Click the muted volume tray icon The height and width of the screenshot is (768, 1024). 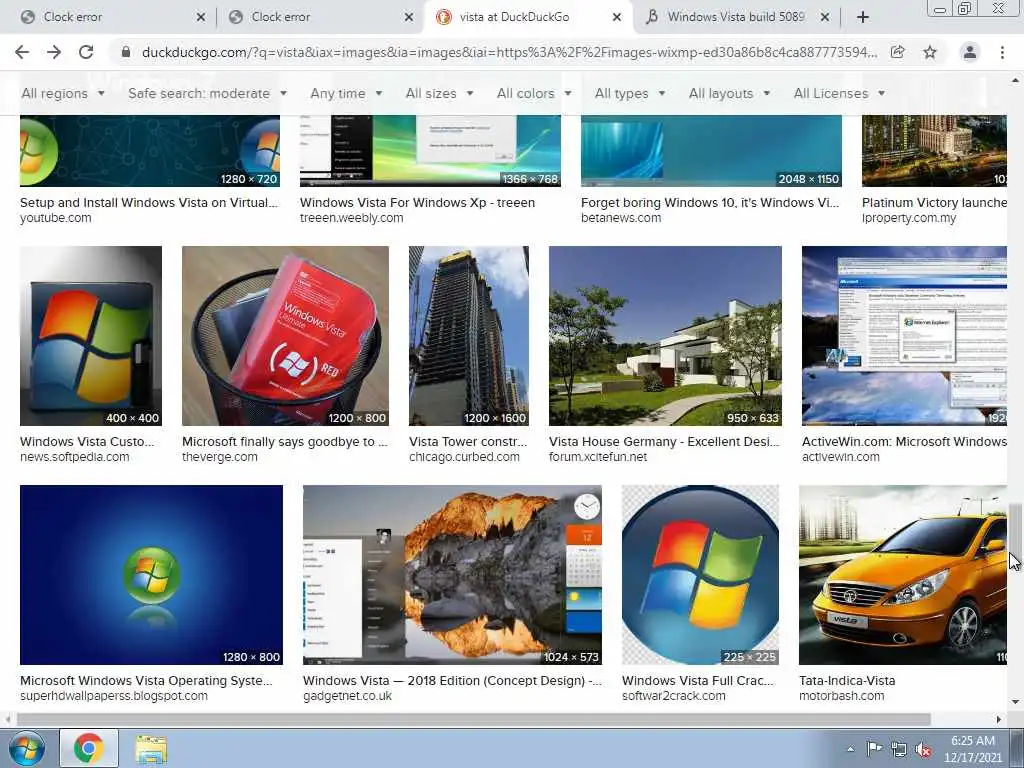(923, 750)
